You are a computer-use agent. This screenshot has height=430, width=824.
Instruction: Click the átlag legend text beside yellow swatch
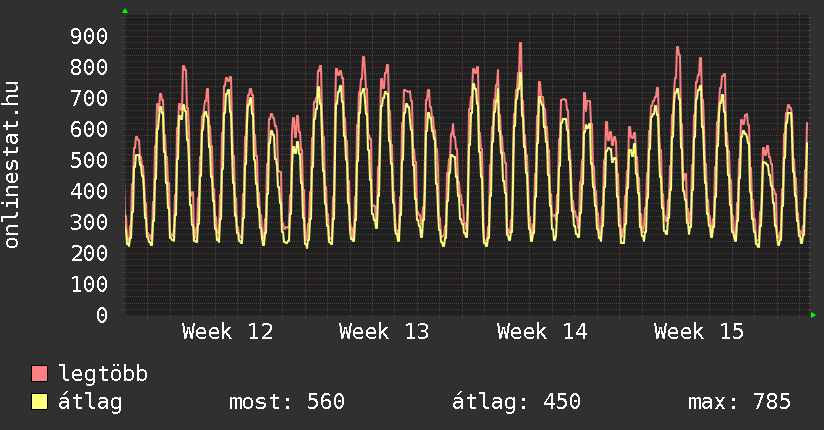[x=91, y=402]
